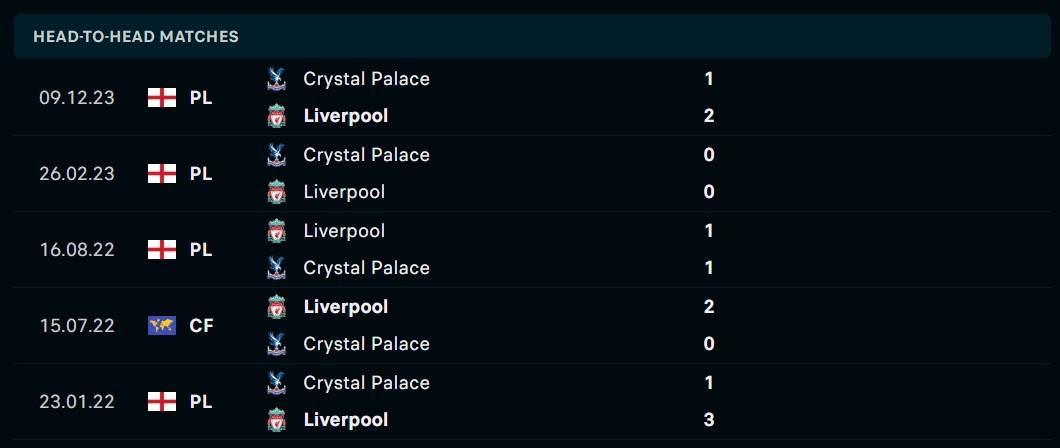Open Crystal Palace team from 26.02.23 match
The image size is (1060, 448).
click(x=366, y=155)
